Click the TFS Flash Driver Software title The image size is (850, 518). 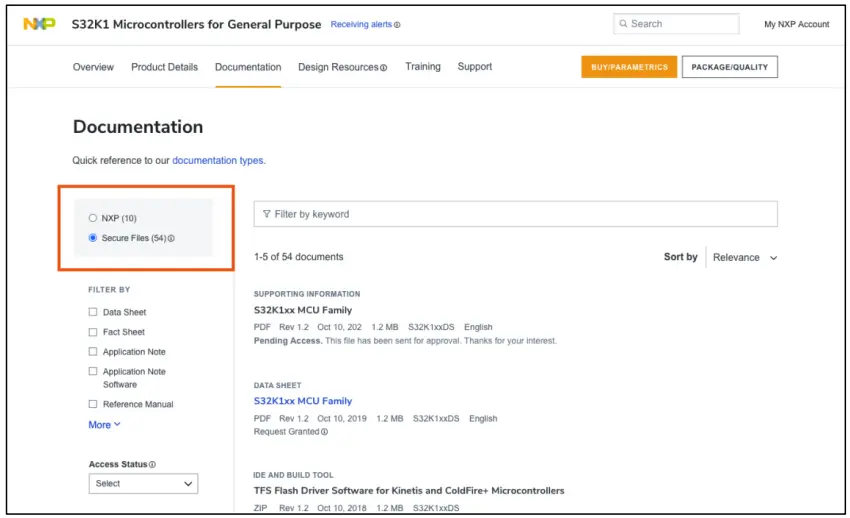(x=409, y=490)
